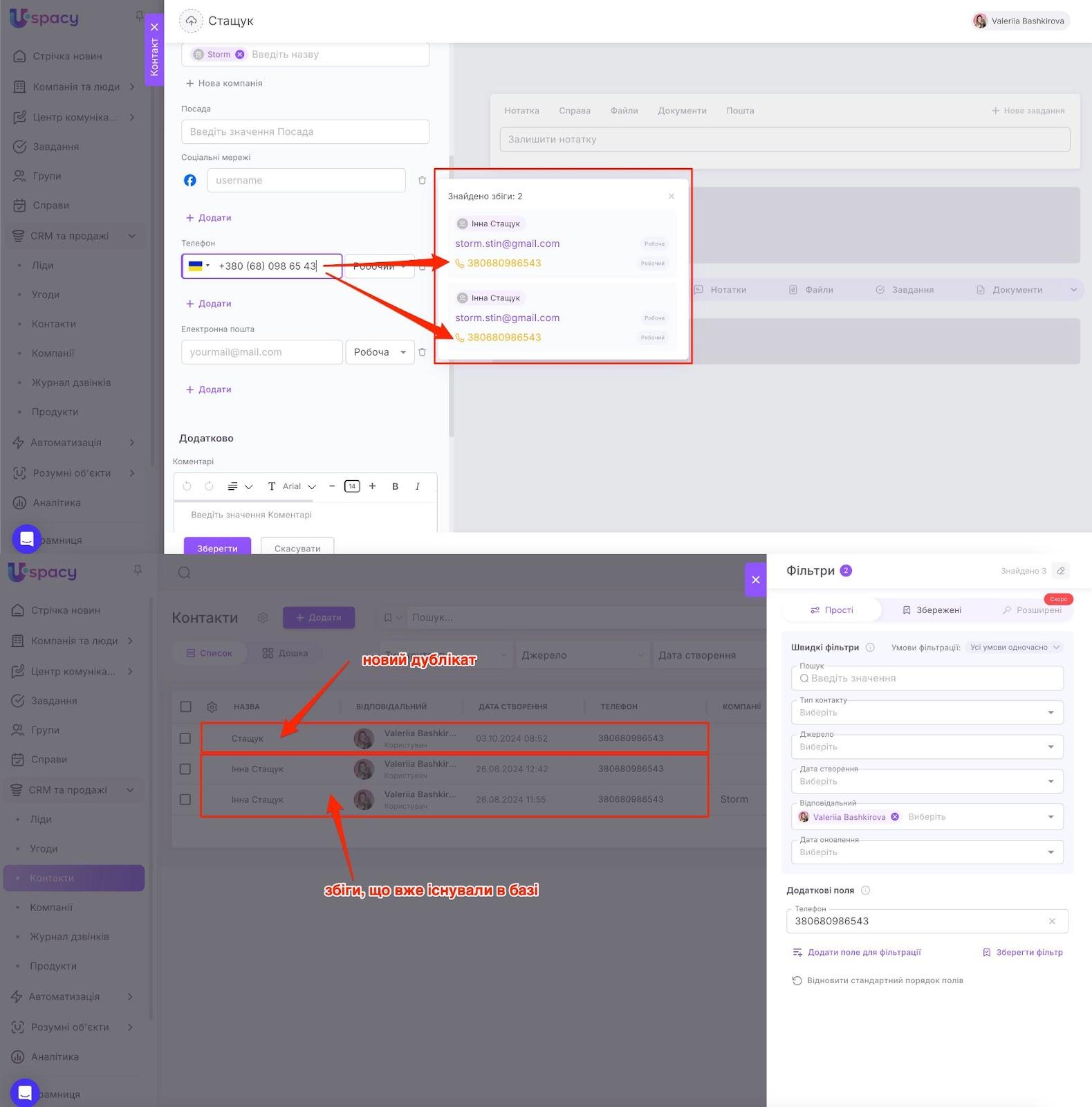The image size is (1092, 1107).
Task: Close the Фільтри panel with purple X
Action: [x=756, y=580]
